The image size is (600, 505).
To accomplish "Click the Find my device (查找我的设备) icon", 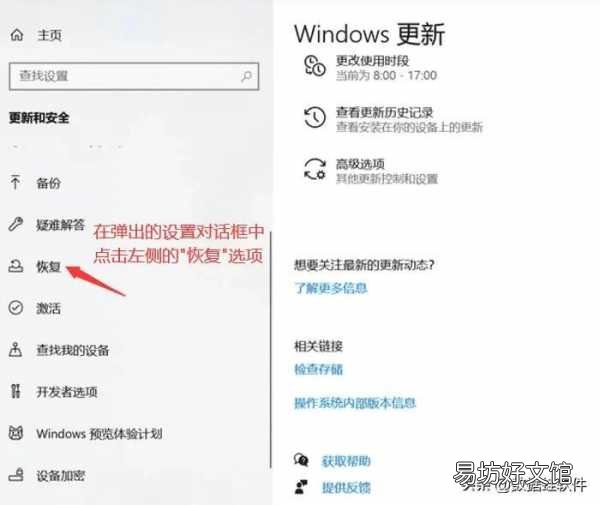I will [x=15, y=350].
